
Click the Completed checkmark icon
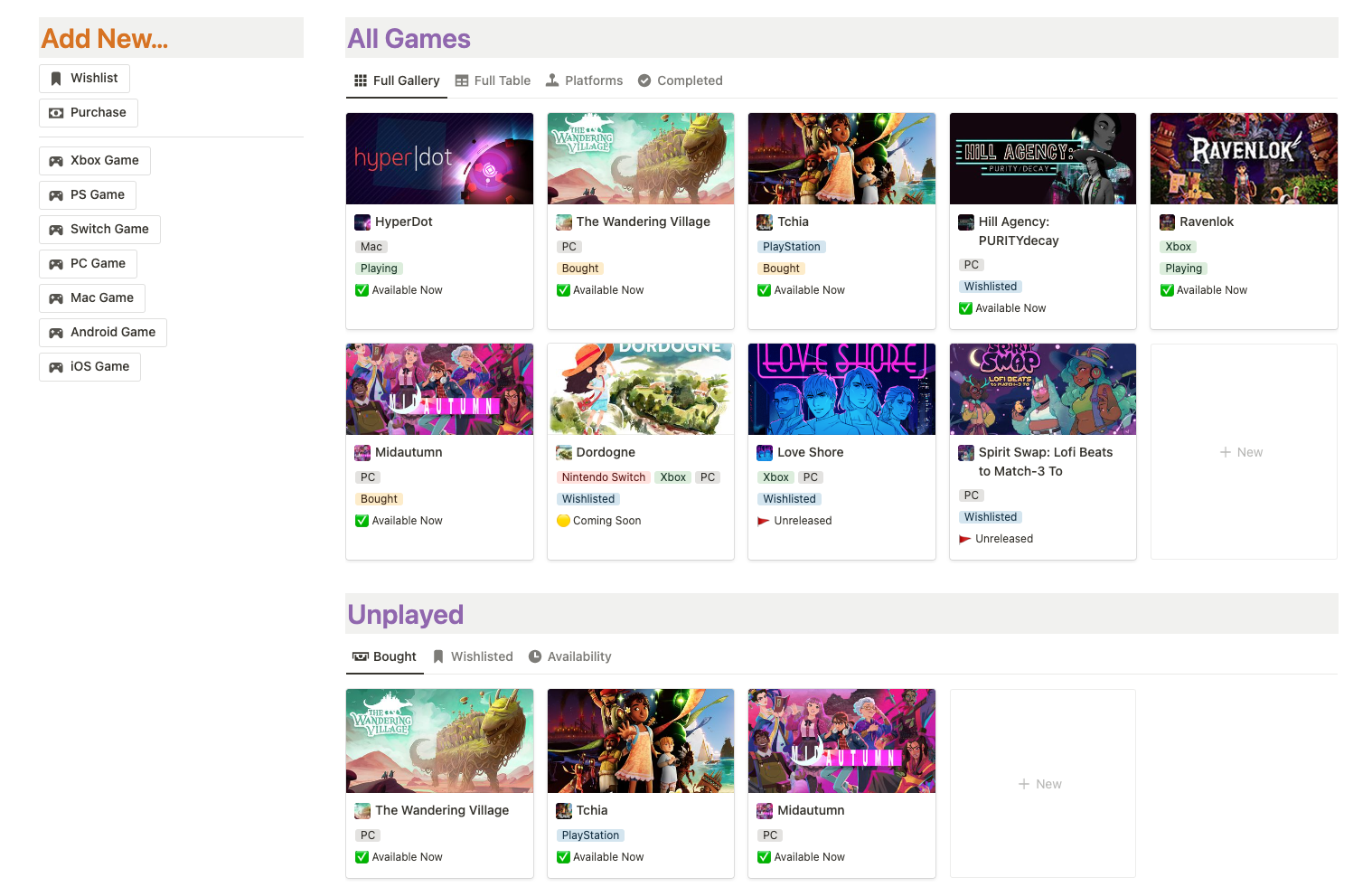point(644,80)
